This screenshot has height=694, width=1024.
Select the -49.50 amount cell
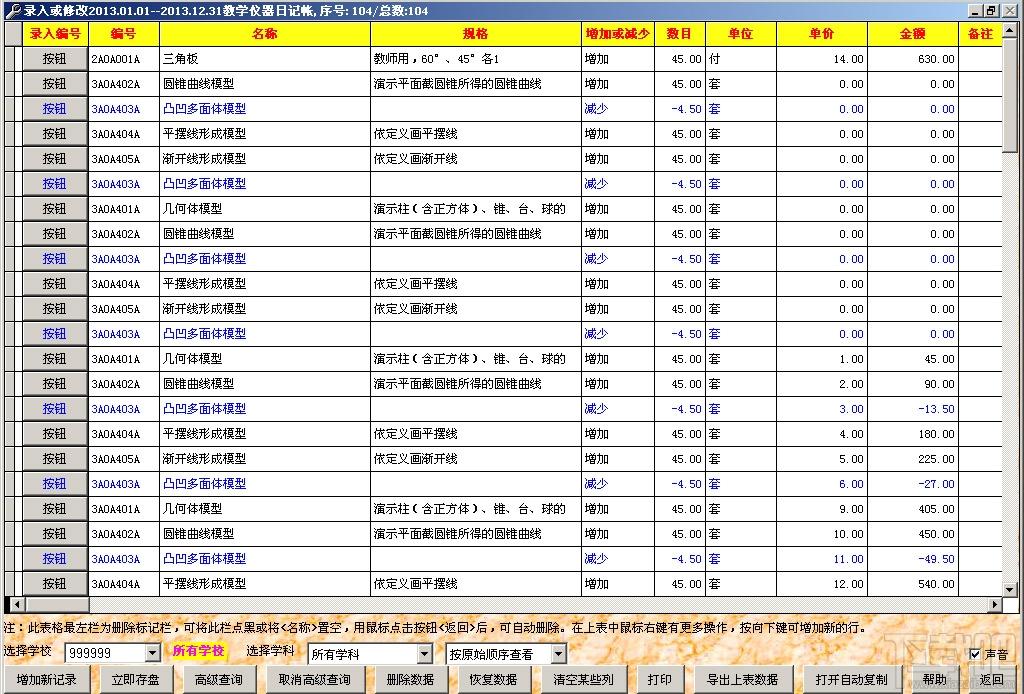[912, 559]
